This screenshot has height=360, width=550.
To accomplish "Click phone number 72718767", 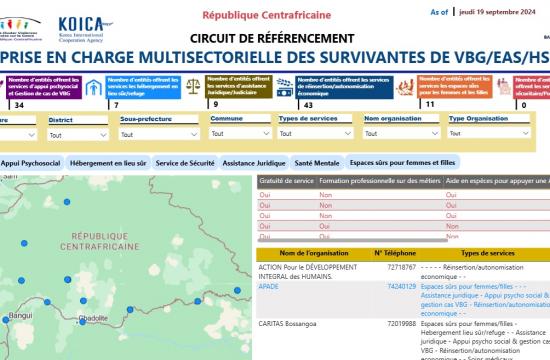I will [402, 267].
